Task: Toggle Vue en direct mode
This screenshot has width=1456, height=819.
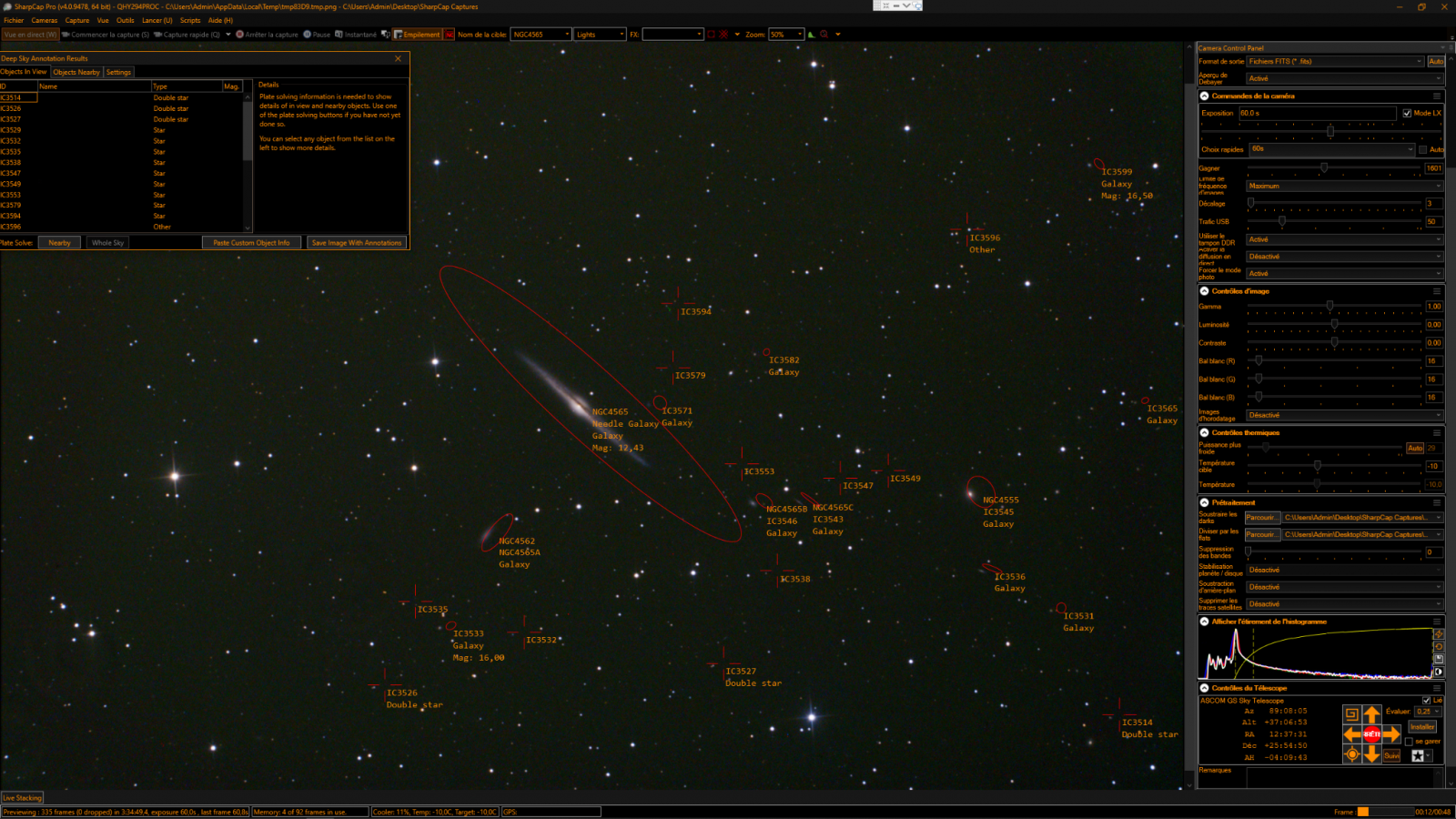Action: (x=30, y=35)
